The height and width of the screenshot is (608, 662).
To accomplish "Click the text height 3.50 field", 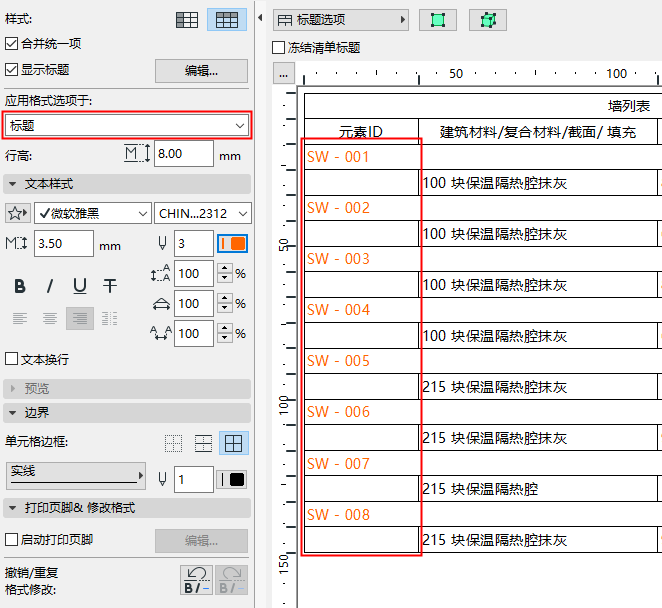I will 64,244.
